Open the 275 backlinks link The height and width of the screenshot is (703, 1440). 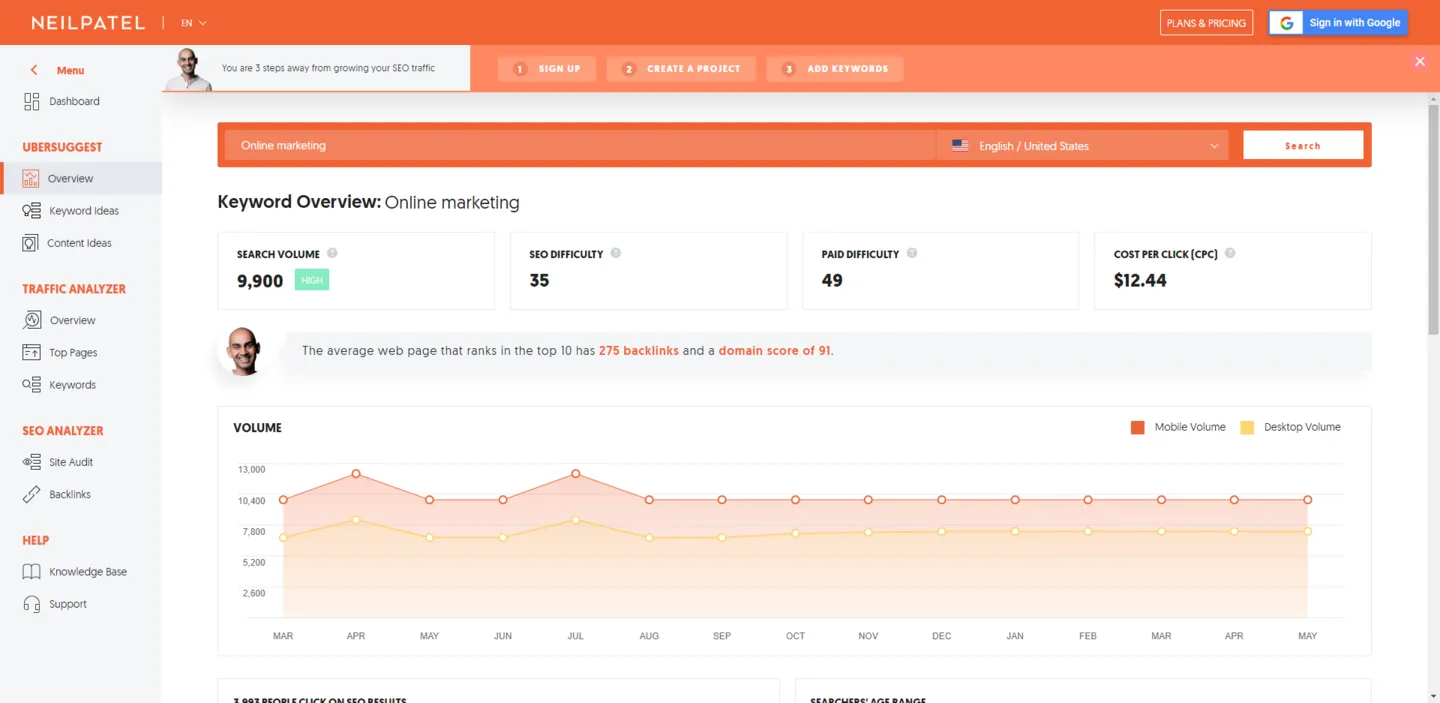(x=639, y=351)
